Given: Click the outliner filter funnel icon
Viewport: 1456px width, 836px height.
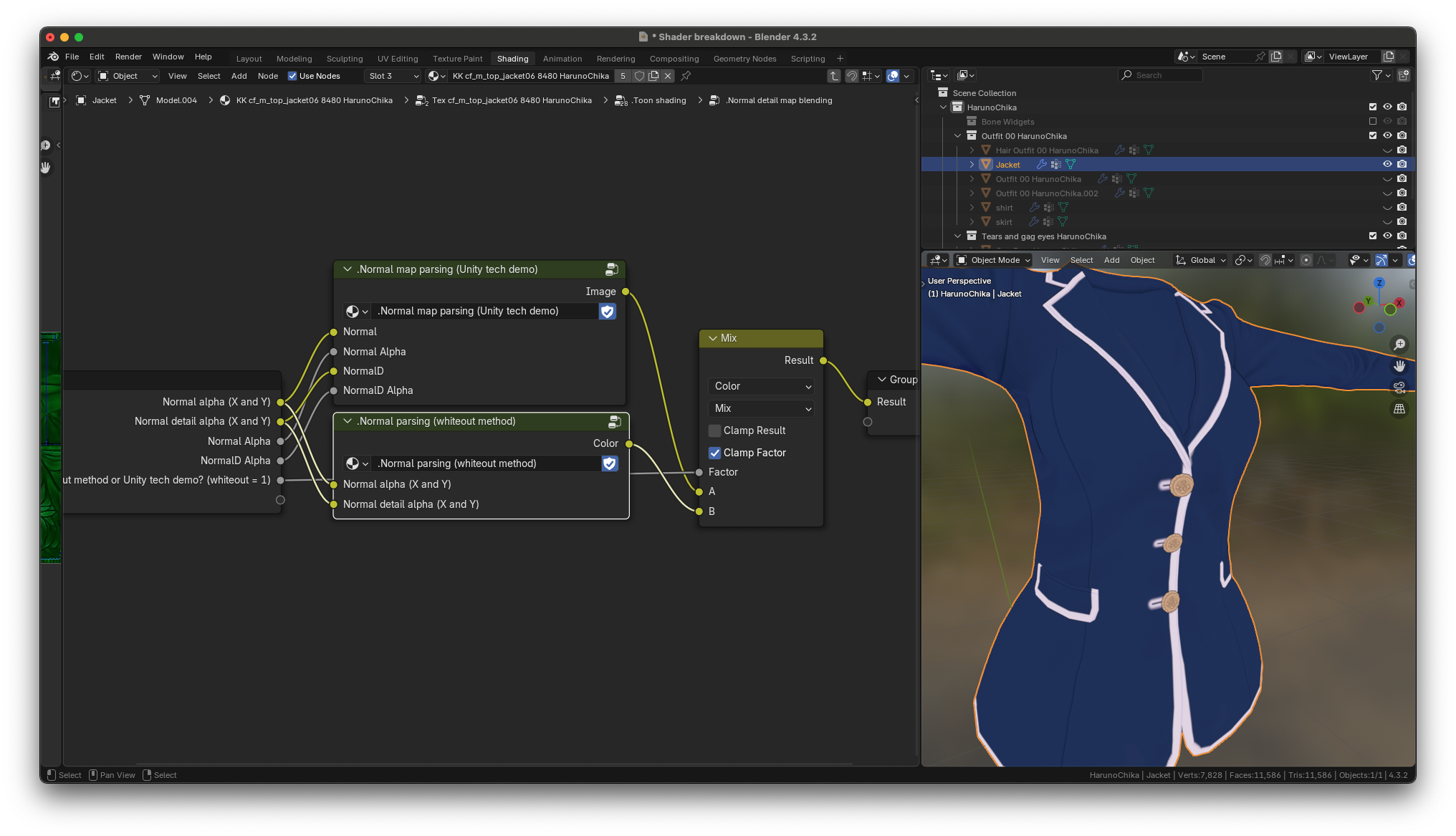Looking at the screenshot, I should [1376, 75].
